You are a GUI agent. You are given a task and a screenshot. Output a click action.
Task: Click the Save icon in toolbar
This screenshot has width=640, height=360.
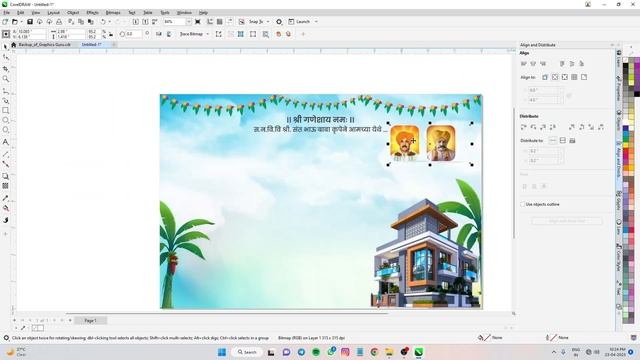(30, 22)
